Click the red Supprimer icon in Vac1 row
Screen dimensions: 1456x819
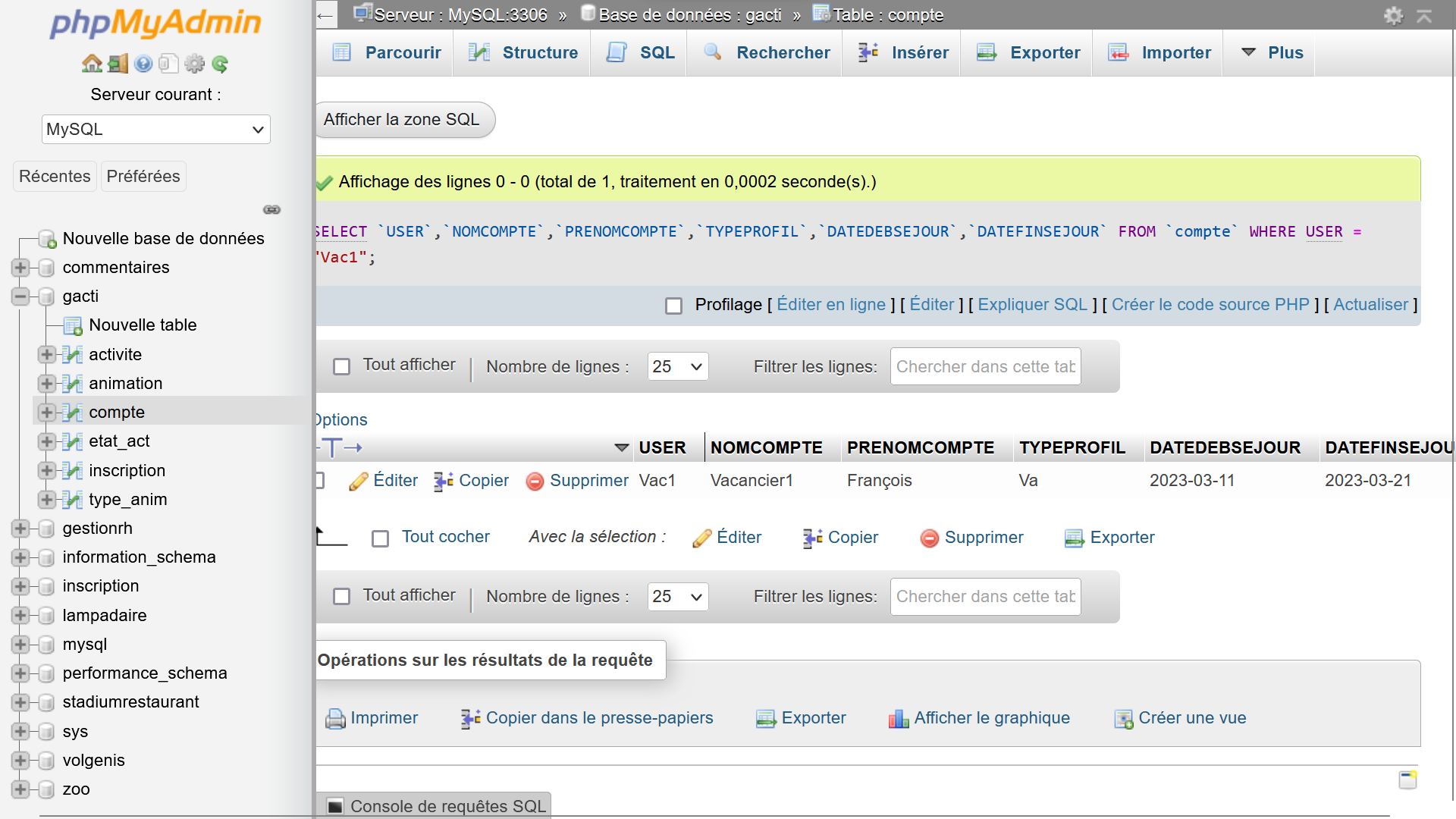point(535,481)
